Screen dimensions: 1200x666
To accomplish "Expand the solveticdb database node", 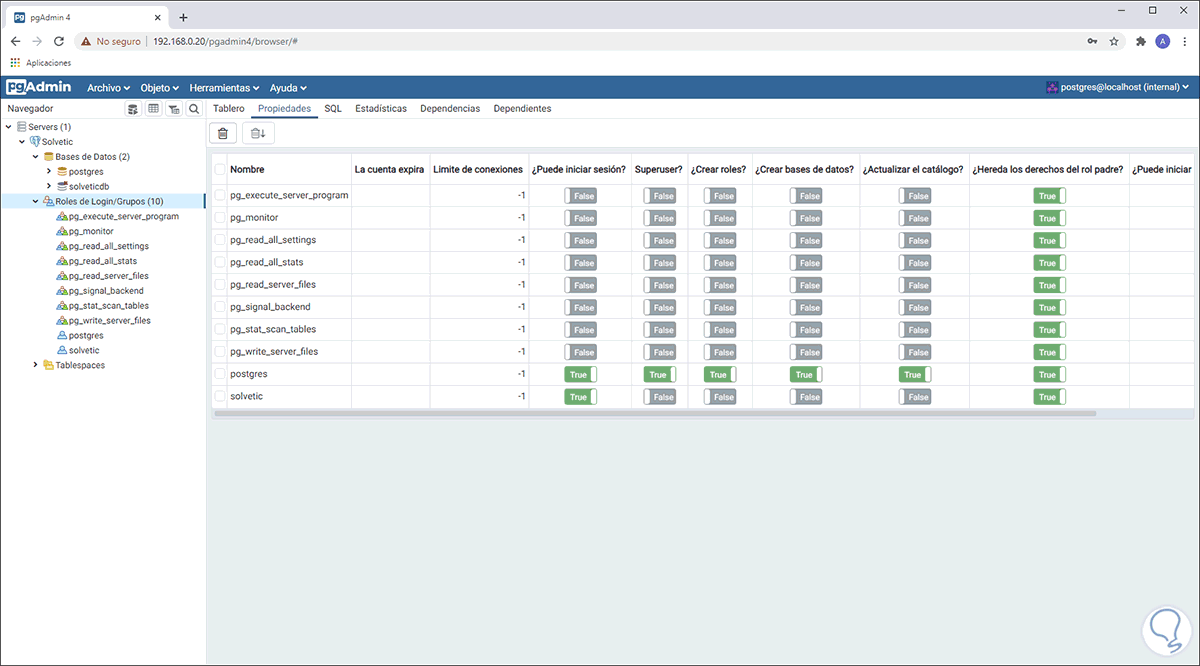I will pos(49,186).
